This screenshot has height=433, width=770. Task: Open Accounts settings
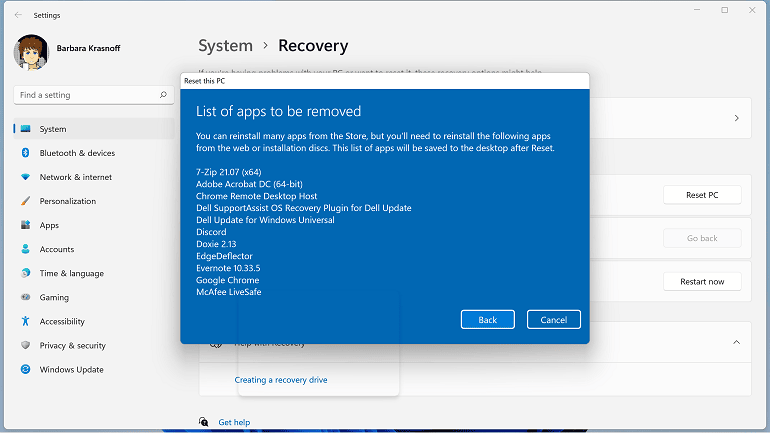coord(94,249)
